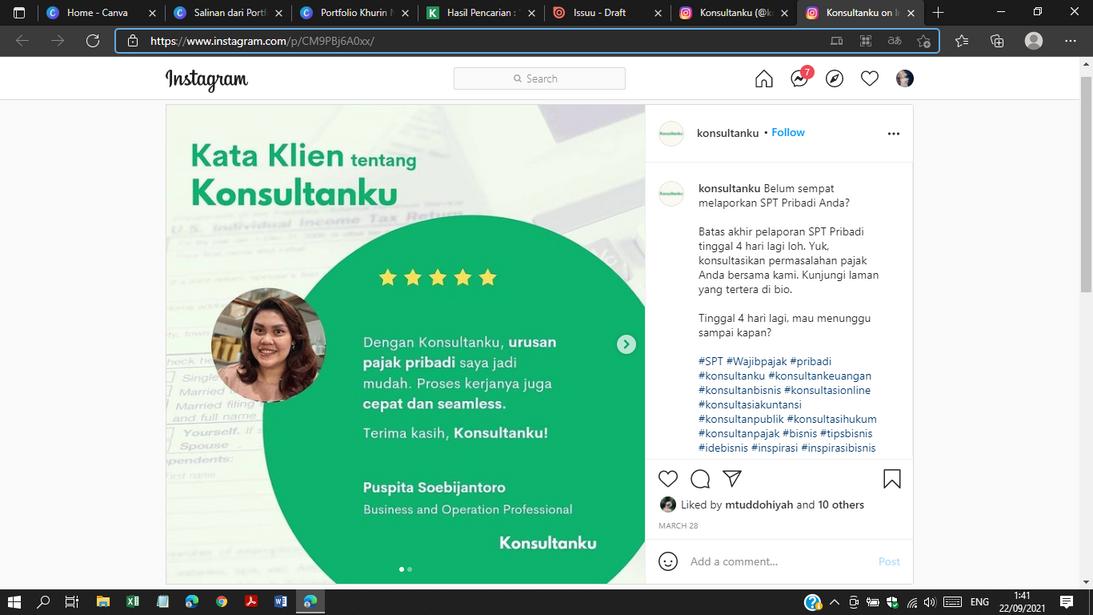This screenshot has width=1093, height=615.
Task: Click Post comment button
Action: coord(889,561)
